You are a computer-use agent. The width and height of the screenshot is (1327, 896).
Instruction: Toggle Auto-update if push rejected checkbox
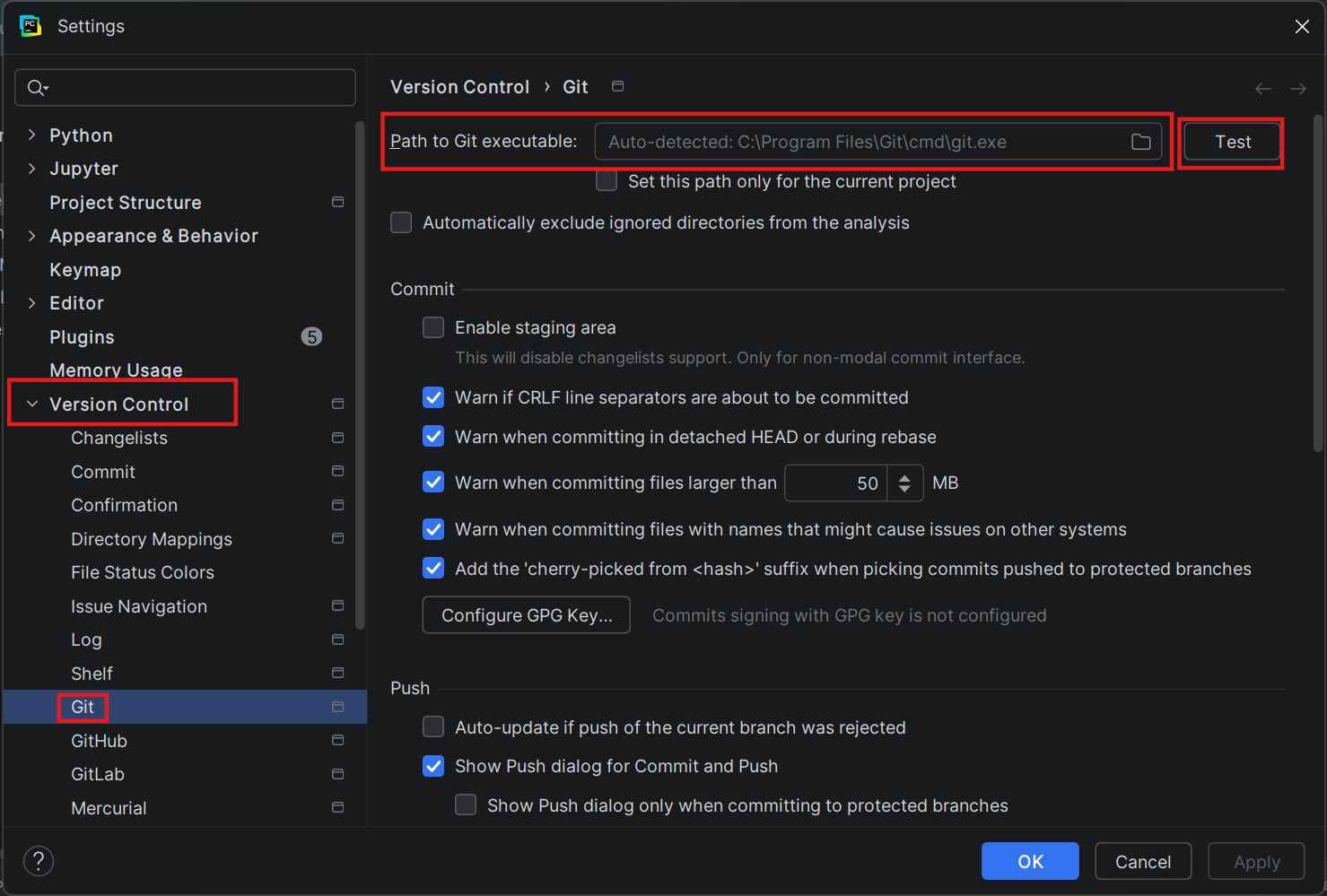(433, 726)
